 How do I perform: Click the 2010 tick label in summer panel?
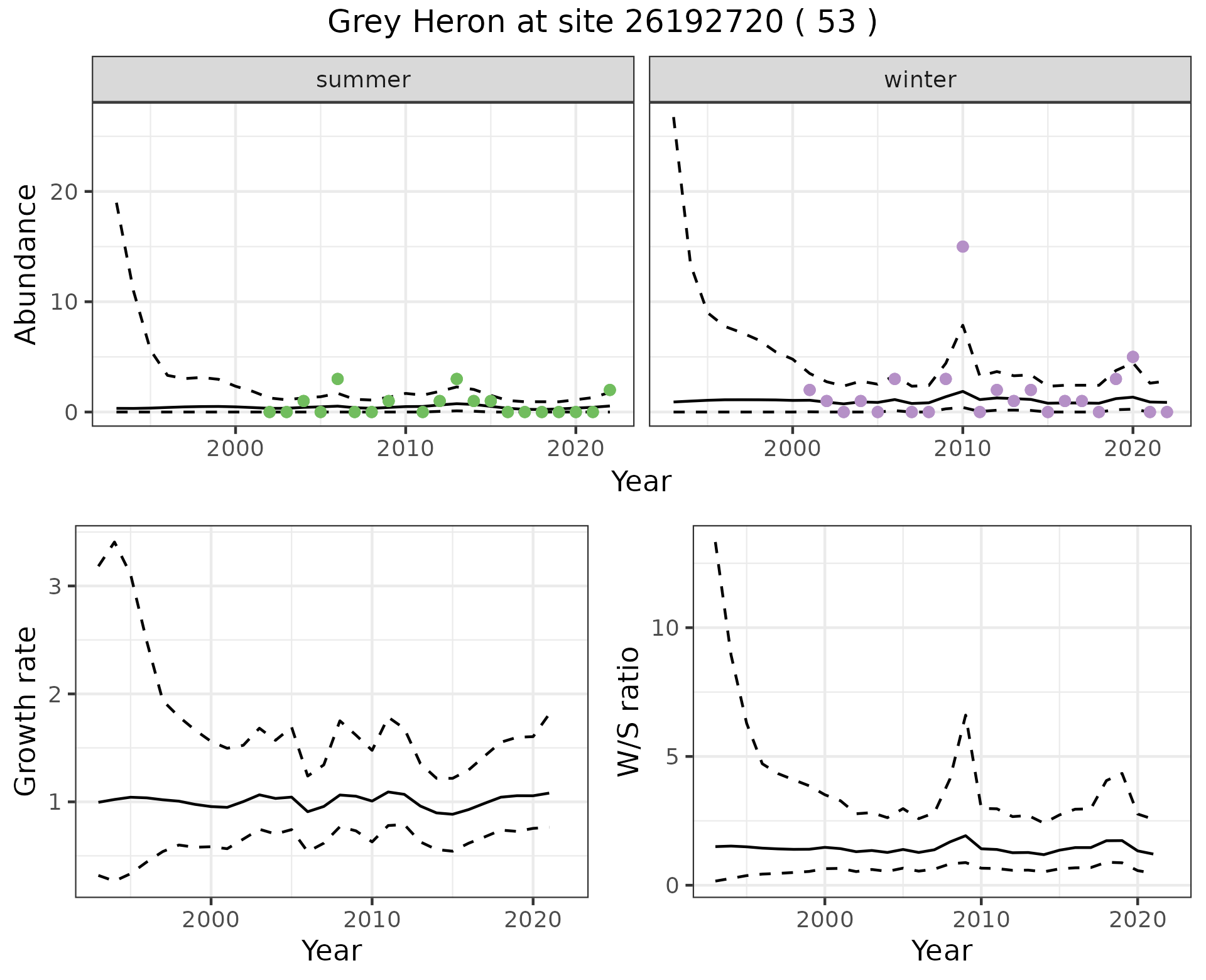point(405,449)
